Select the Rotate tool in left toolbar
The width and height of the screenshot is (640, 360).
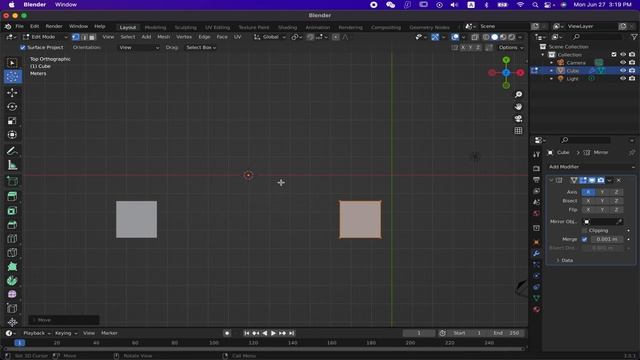[x=12, y=107]
